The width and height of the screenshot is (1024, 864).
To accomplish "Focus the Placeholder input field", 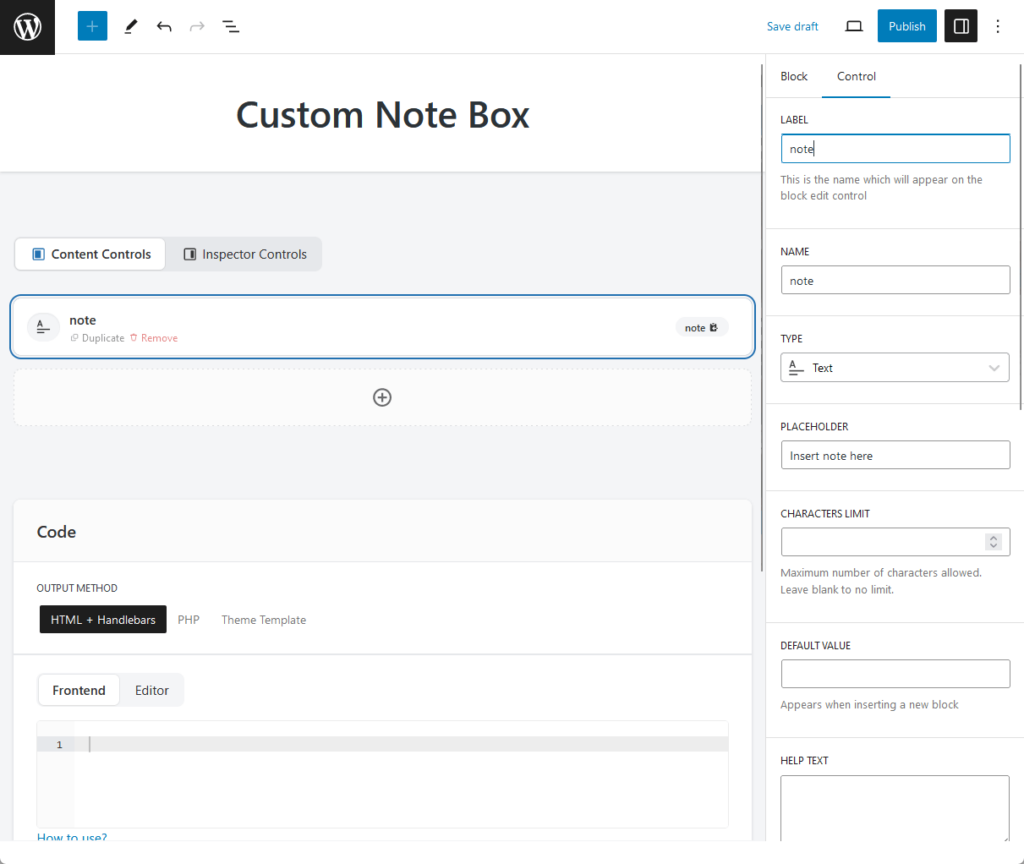I will coord(895,455).
